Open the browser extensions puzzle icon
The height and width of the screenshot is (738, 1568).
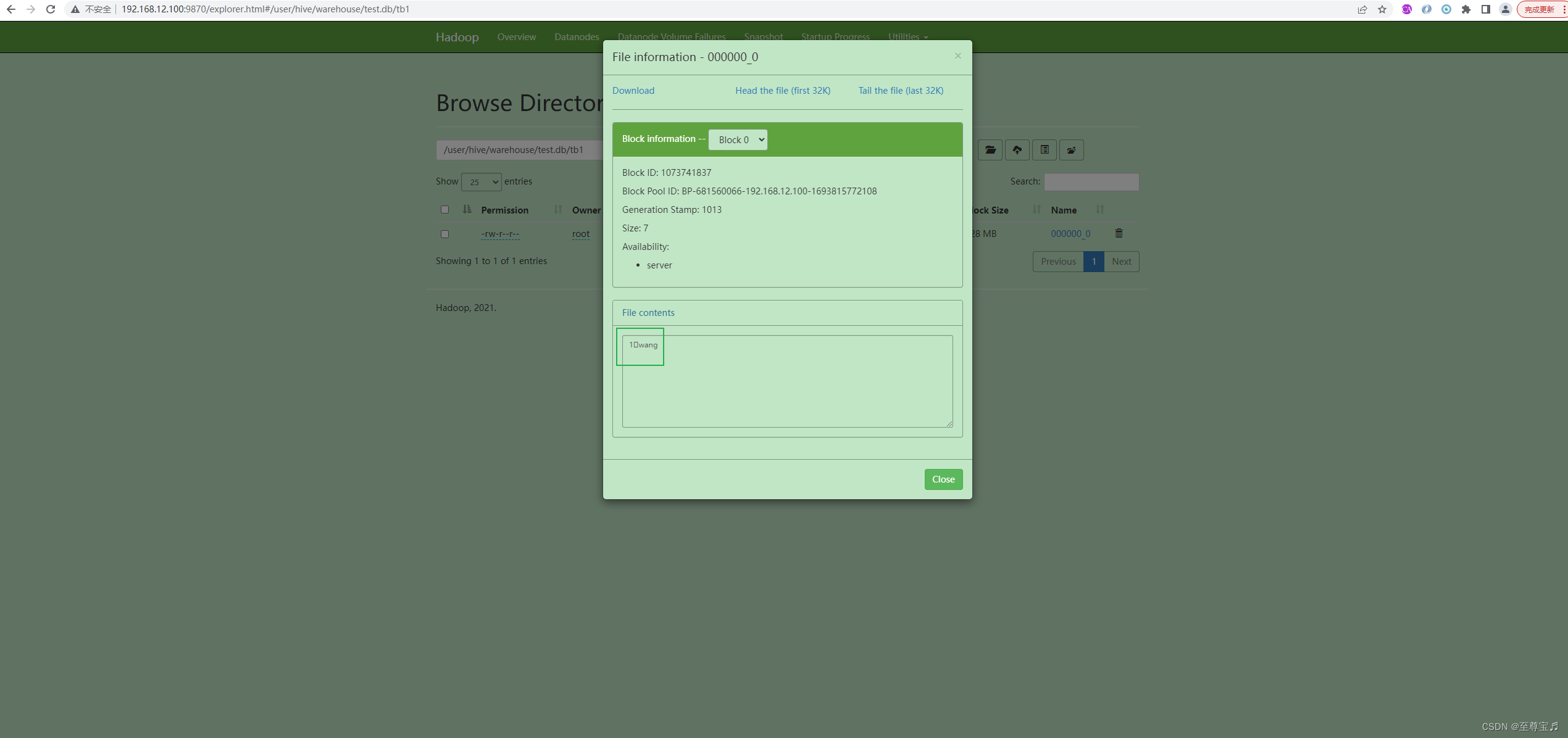pyautogui.click(x=1466, y=9)
